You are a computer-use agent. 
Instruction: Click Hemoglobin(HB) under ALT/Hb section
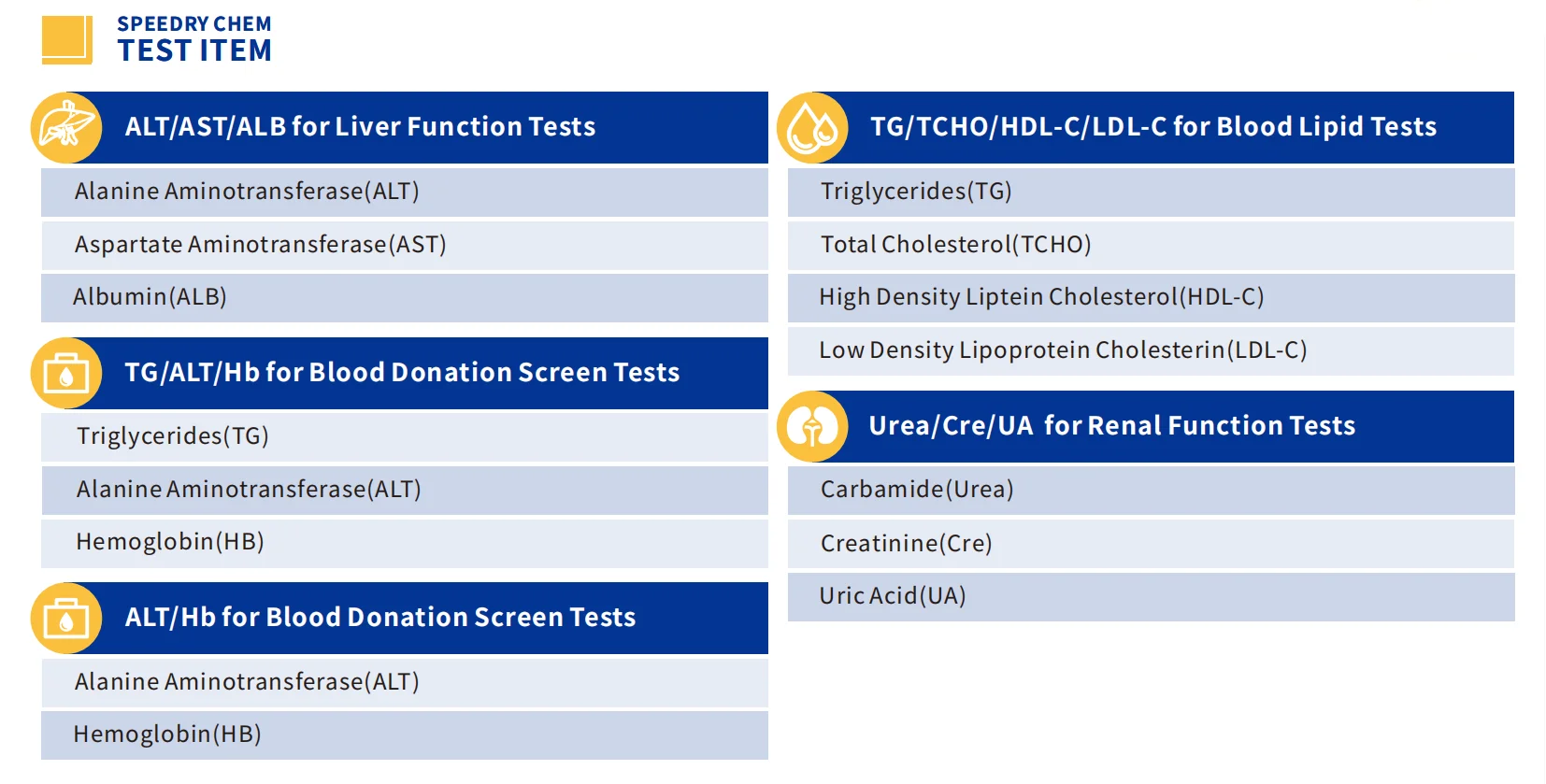[405, 734]
